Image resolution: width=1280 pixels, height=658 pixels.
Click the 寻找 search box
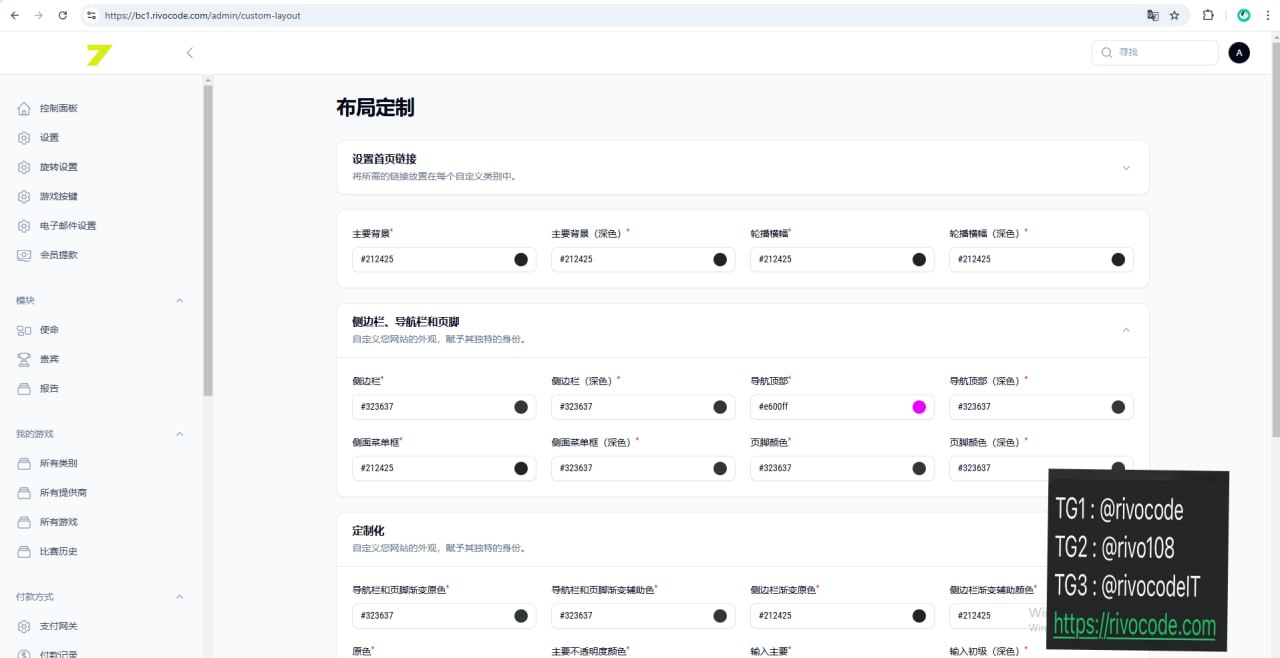pos(1160,52)
